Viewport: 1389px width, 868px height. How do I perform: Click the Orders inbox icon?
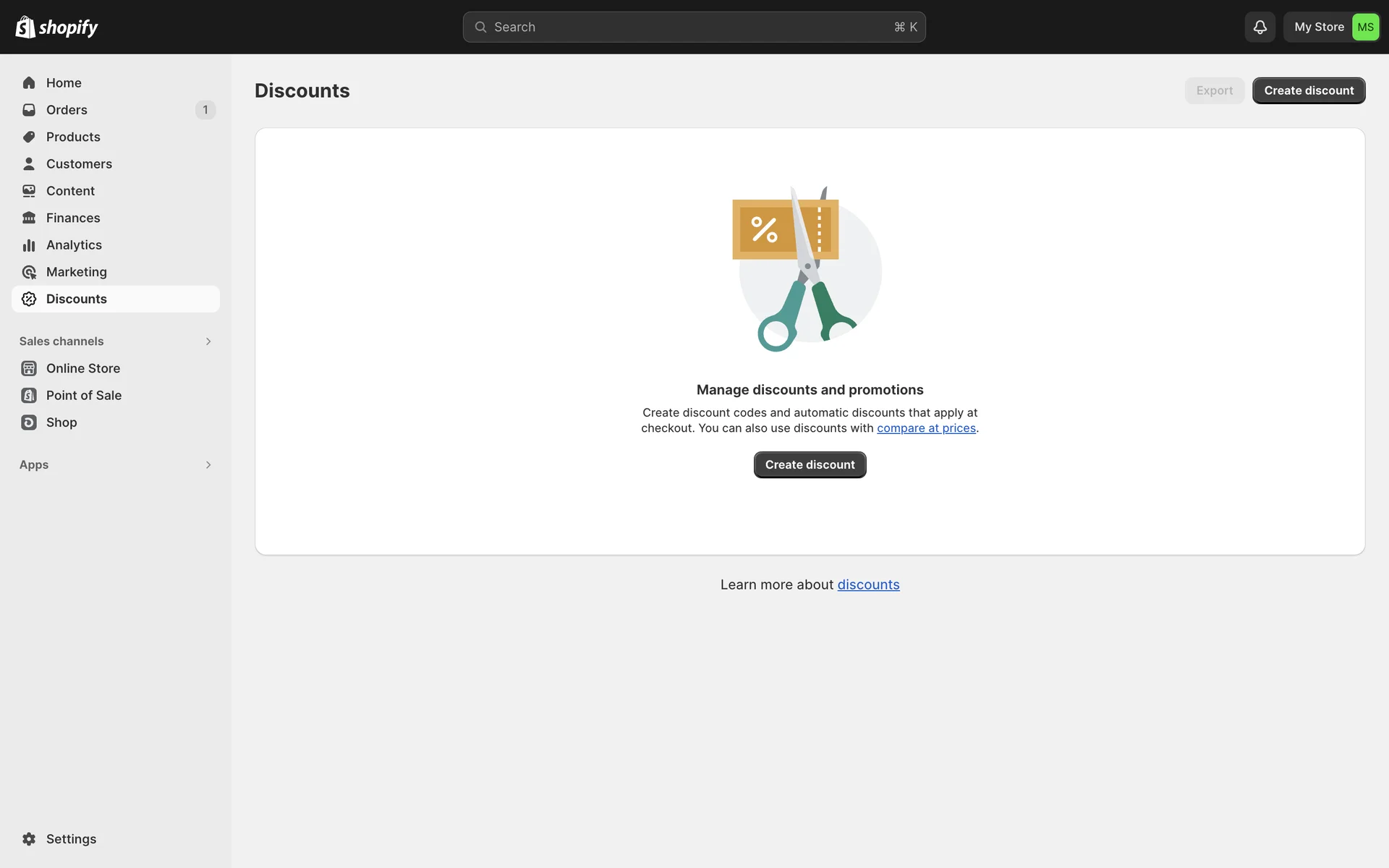pos(29,110)
